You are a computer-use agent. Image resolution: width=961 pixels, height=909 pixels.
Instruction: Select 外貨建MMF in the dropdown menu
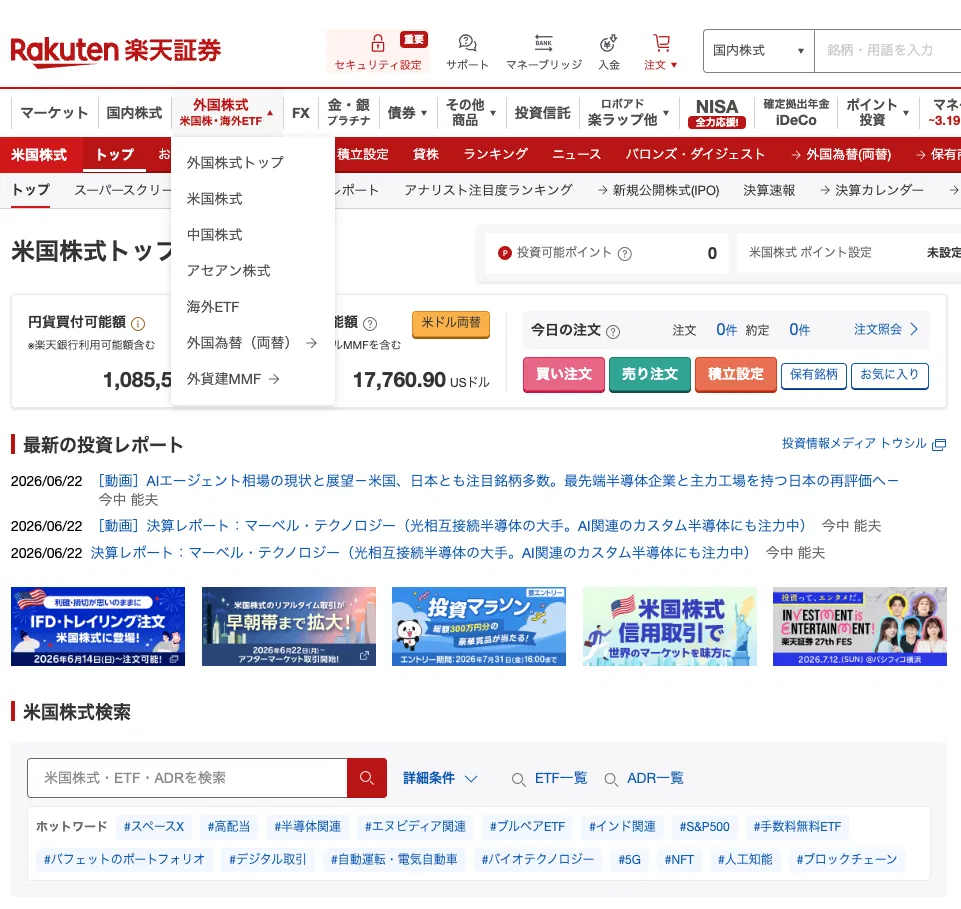pyautogui.click(x=233, y=379)
